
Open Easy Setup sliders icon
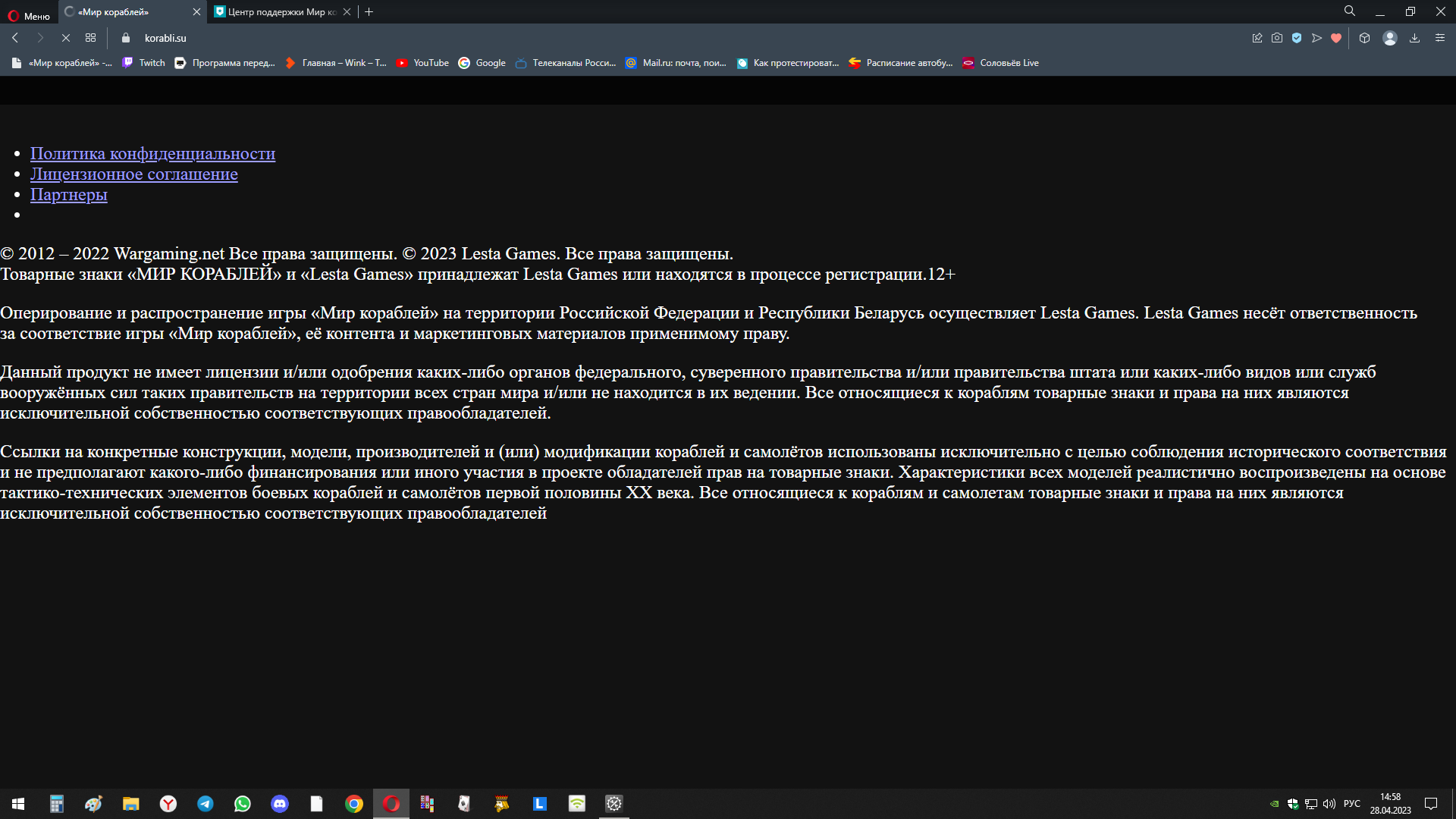[1440, 38]
